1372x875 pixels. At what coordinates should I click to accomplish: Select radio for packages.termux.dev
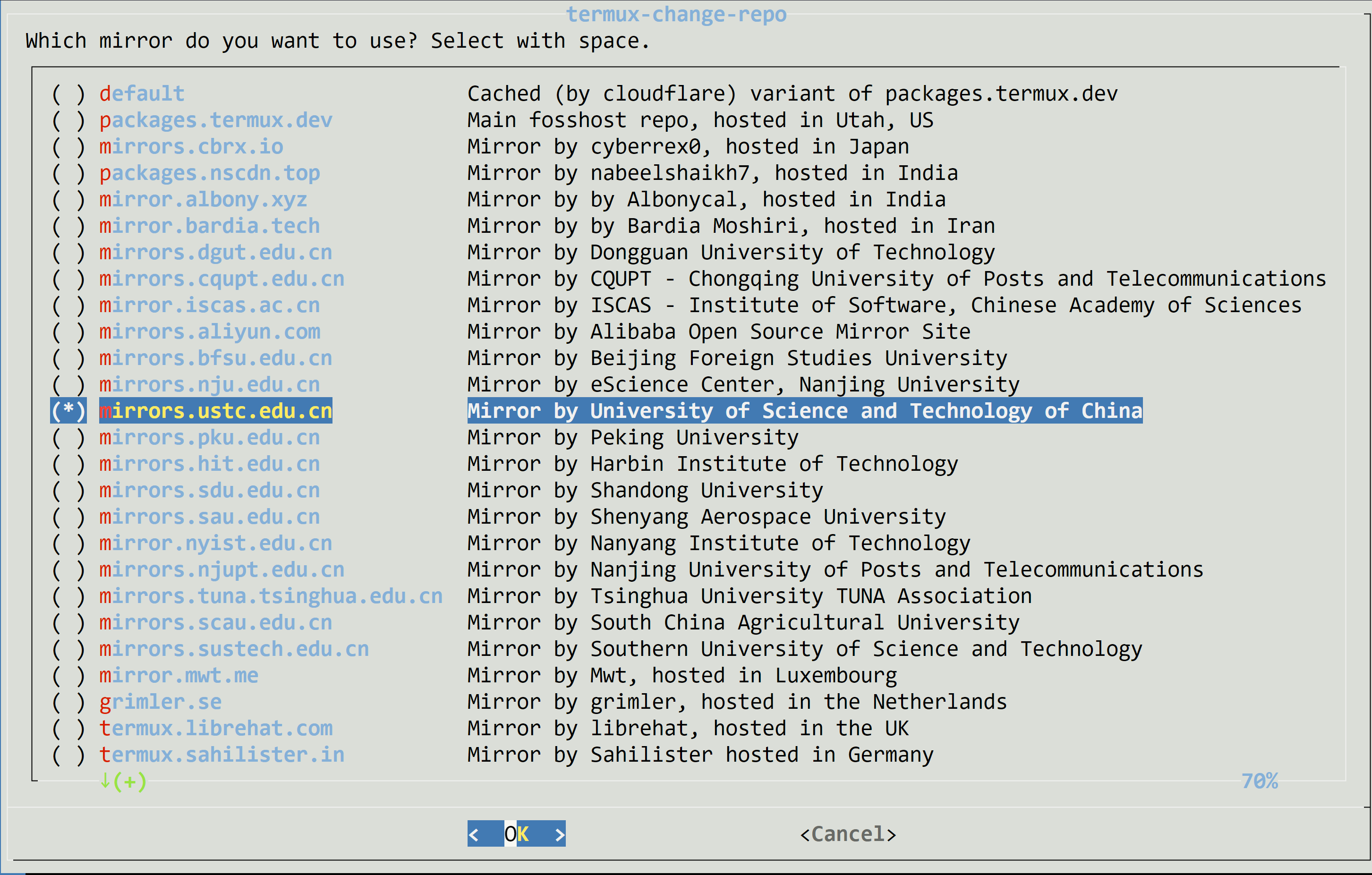click(68, 120)
